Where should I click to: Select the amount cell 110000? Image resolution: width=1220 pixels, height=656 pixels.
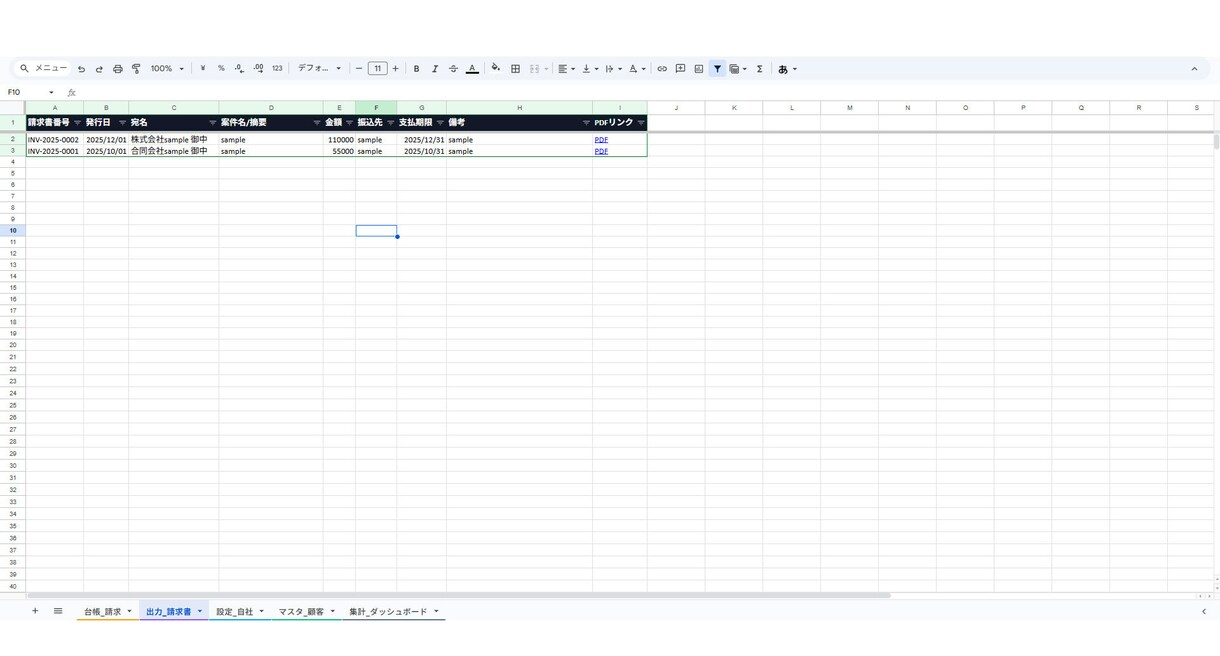coord(339,140)
